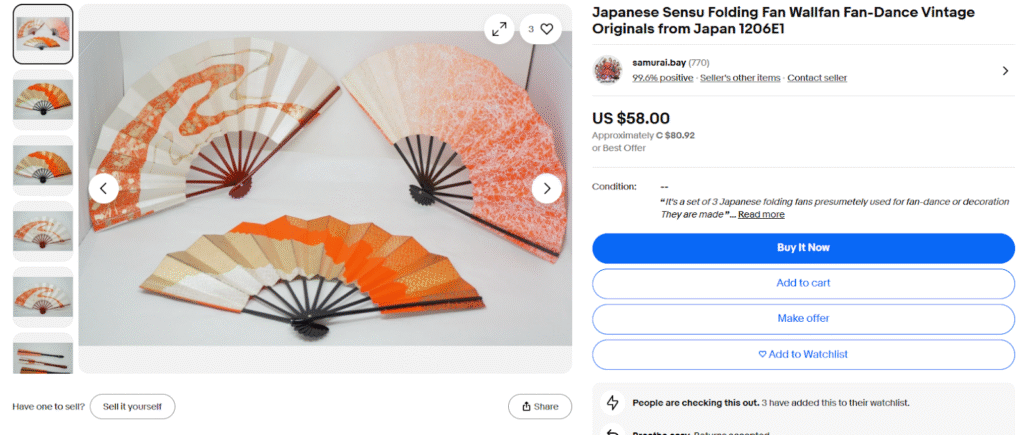Add the fan set to cart
Image resolution: width=1024 pixels, height=435 pixels.
803,283
